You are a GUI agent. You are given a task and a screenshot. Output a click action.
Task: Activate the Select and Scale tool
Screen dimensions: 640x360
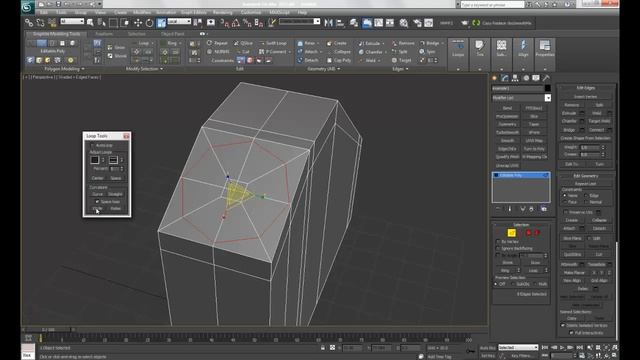[161, 23]
